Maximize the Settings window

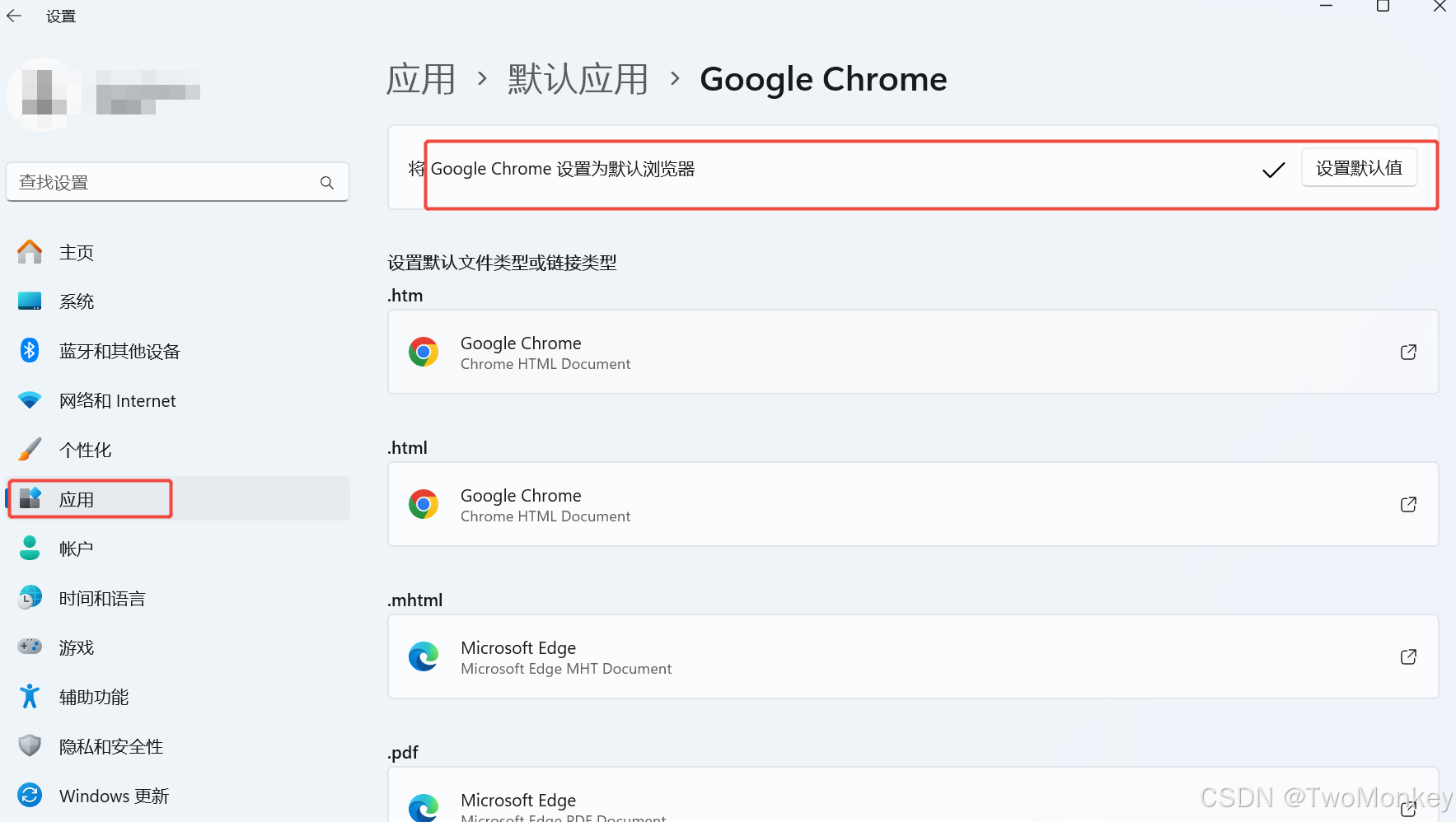point(1383,7)
